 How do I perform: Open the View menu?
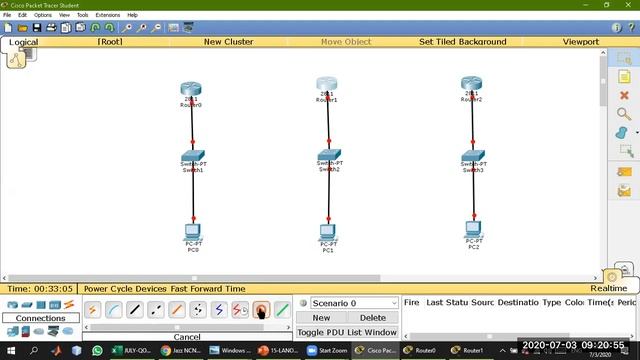(64, 15)
